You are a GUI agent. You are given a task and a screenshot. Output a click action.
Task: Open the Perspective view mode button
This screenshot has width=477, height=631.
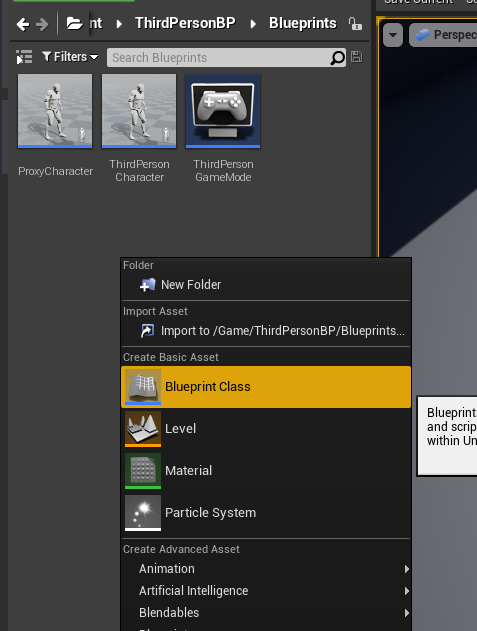pyautogui.click(x=444, y=35)
